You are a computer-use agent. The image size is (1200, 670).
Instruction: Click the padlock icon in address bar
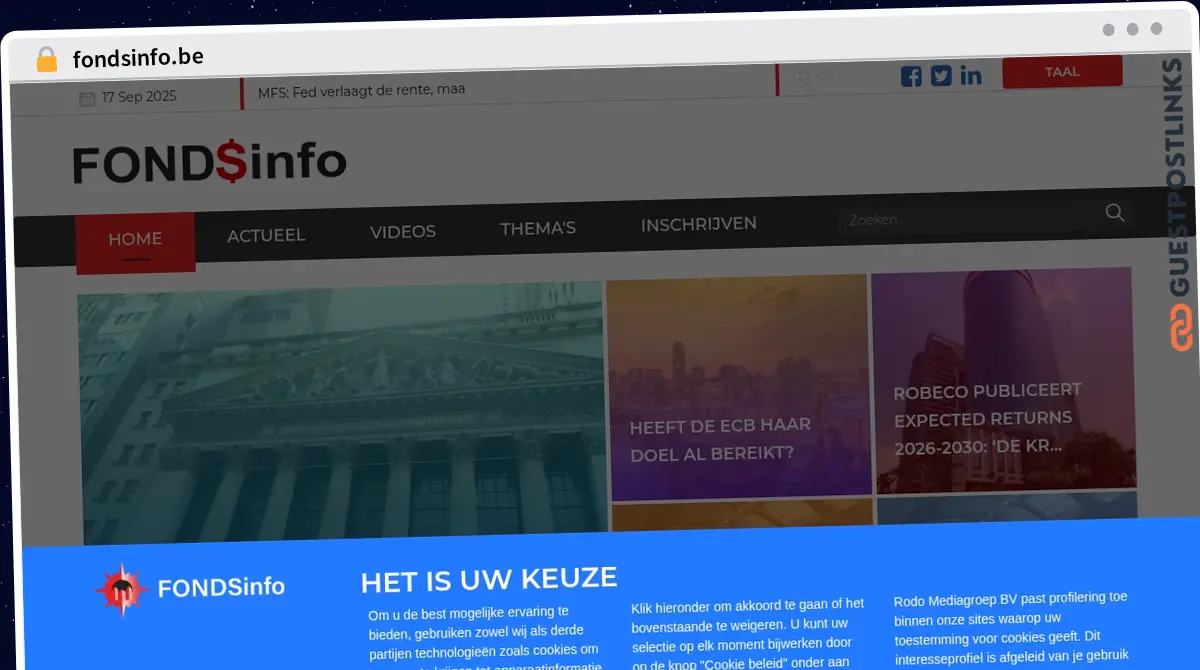[47, 59]
